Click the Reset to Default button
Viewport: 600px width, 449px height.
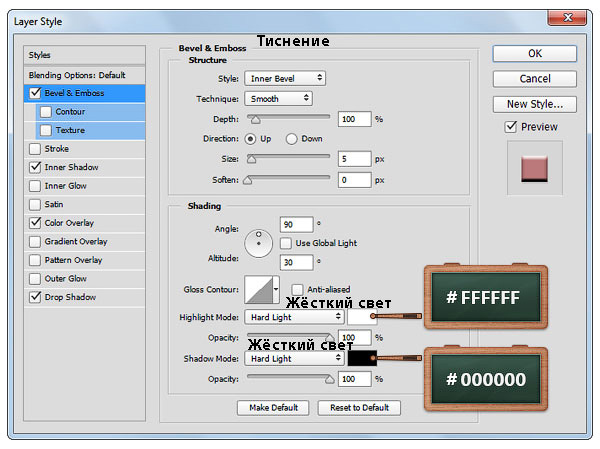[x=359, y=408]
